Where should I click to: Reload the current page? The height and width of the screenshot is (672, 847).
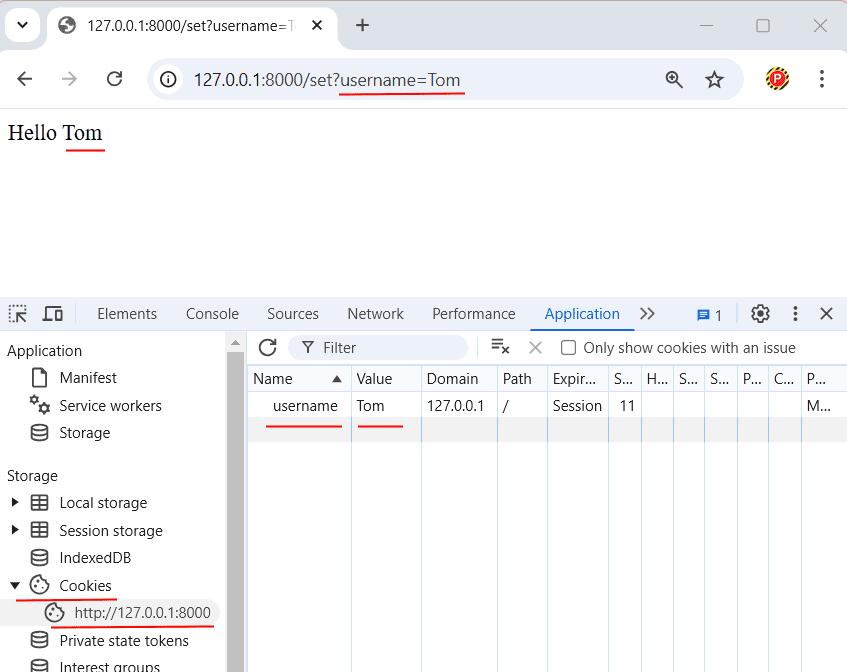click(x=115, y=79)
